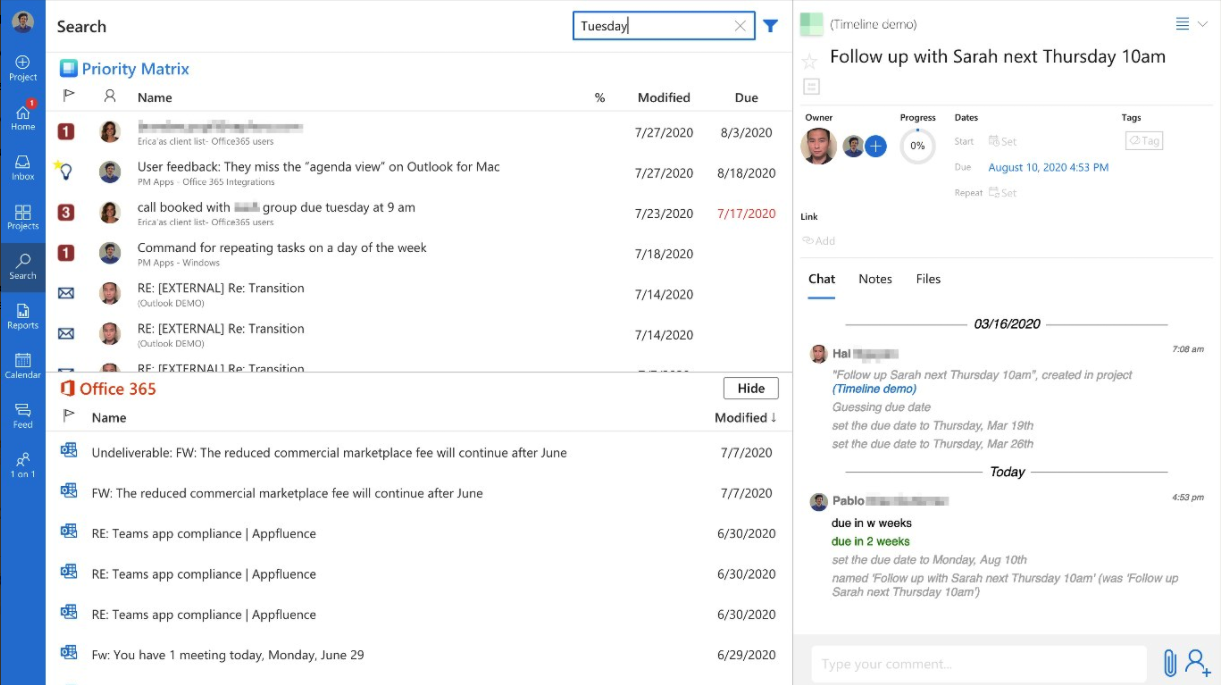Open the Feed section in the sidebar
Screen dimensions: 1221x685
click(x=22, y=414)
